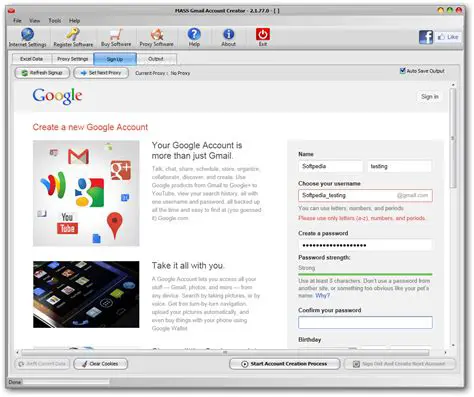474x397 pixels.
Task: Open the Help menu in the menu bar
Action: [x=74, y=21]
